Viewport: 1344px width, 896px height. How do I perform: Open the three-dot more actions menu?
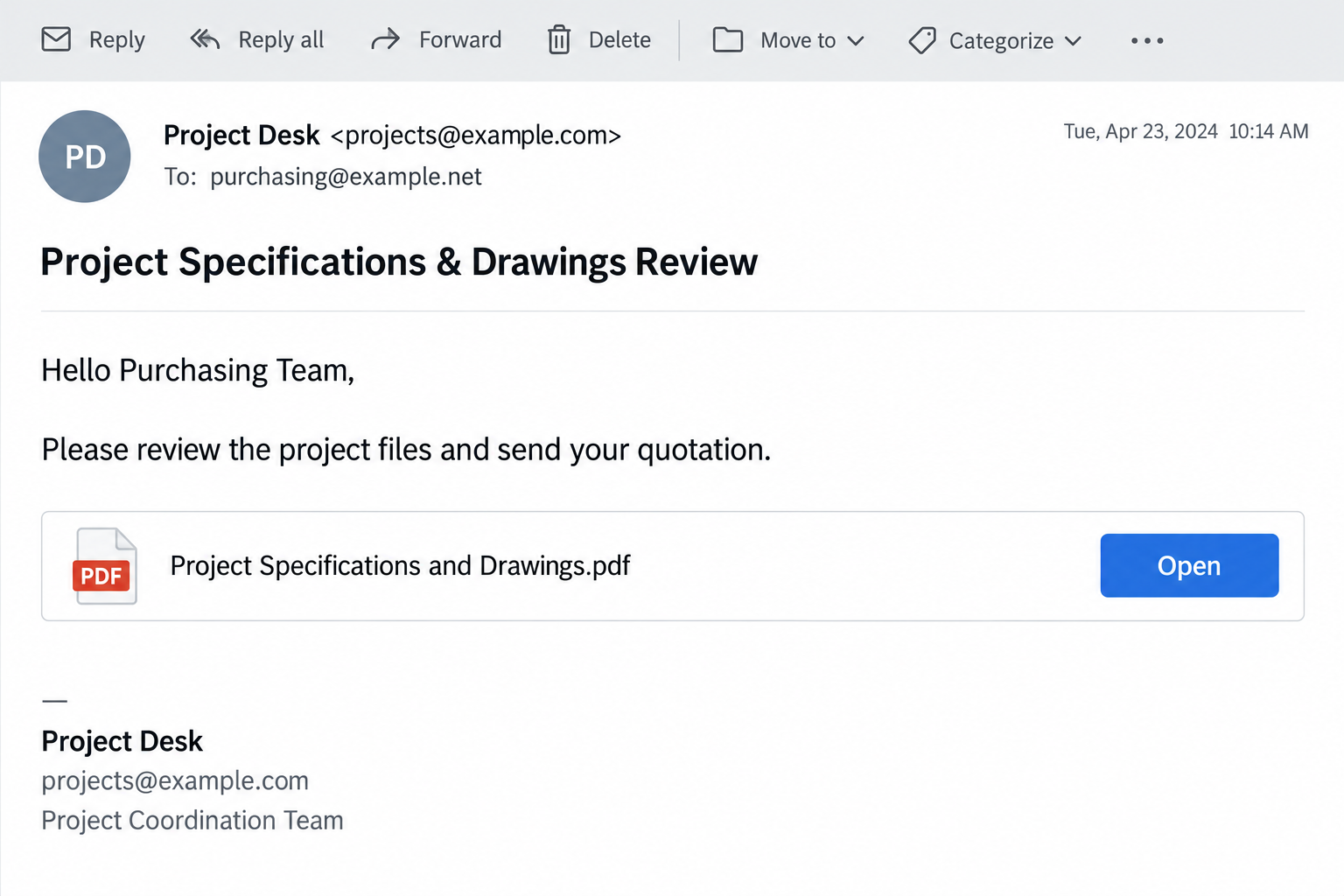[1147, 40]
